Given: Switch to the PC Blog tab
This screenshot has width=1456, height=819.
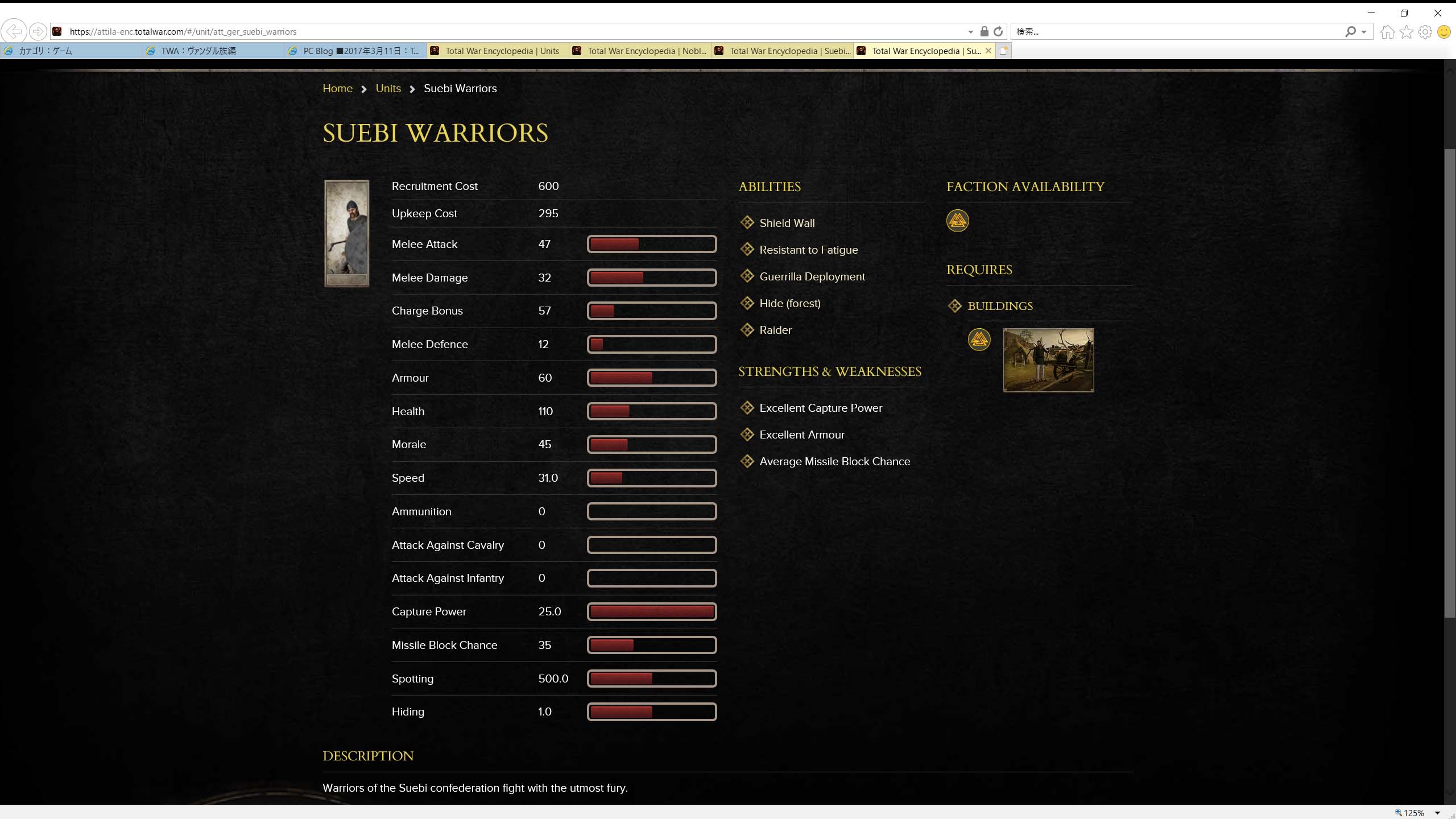Looking at the screenshot, I should 355,51.
